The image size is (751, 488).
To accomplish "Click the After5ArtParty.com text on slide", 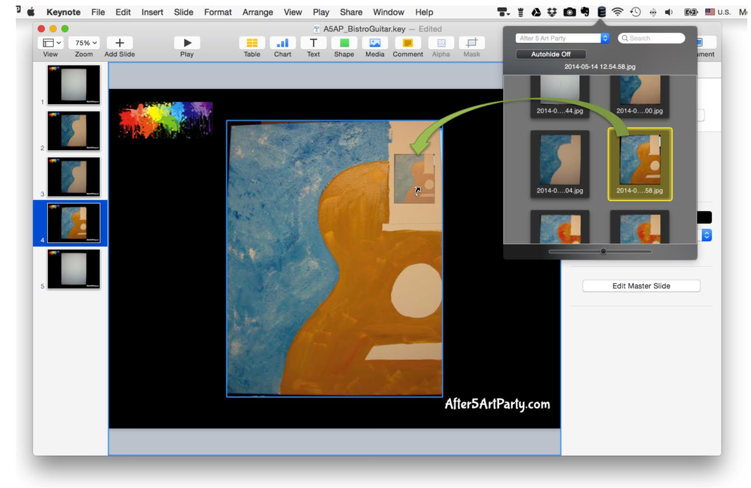I will [497, 404].
